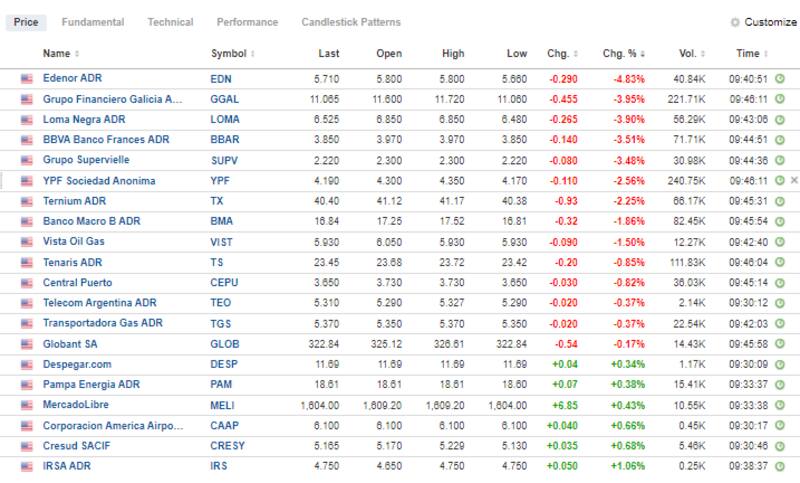
Task: Click the green clock icon on IRSA ADR row
Action: tap(780, 466)
